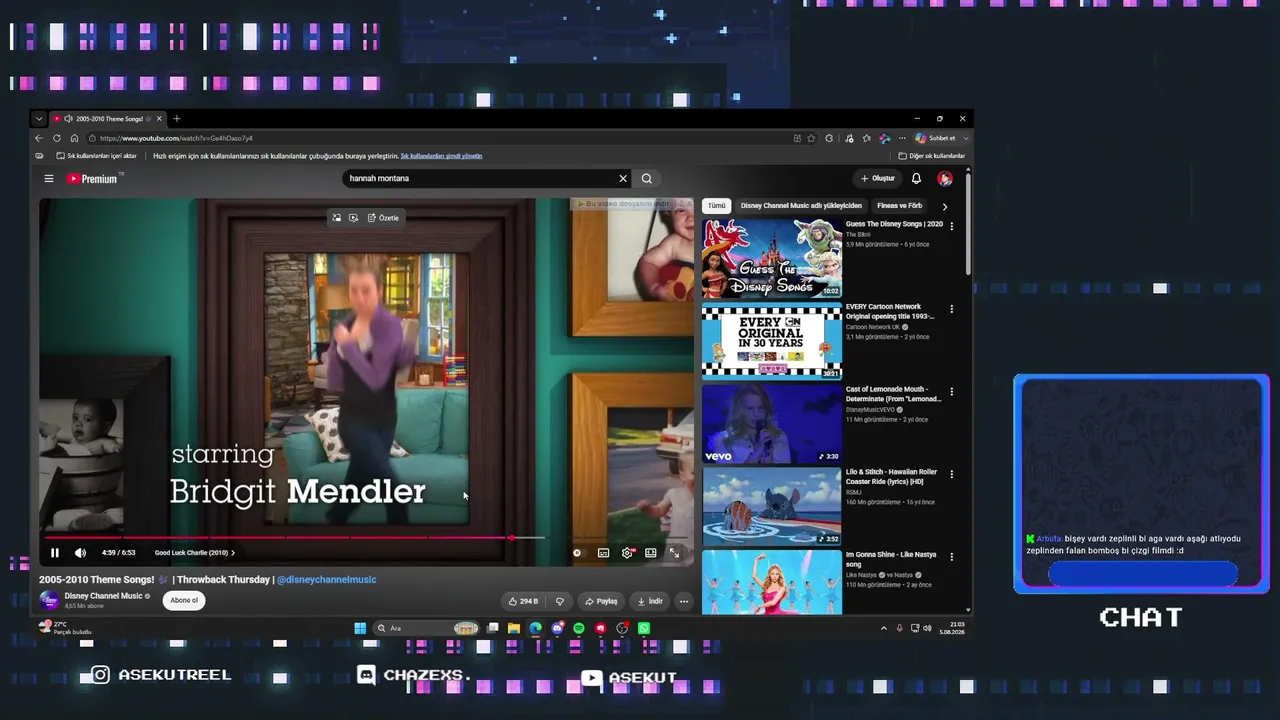The width and height of the screenshot is (1280, 720).
Task: Enter fullscreen on the video player
Action: (x=674, y=553)
